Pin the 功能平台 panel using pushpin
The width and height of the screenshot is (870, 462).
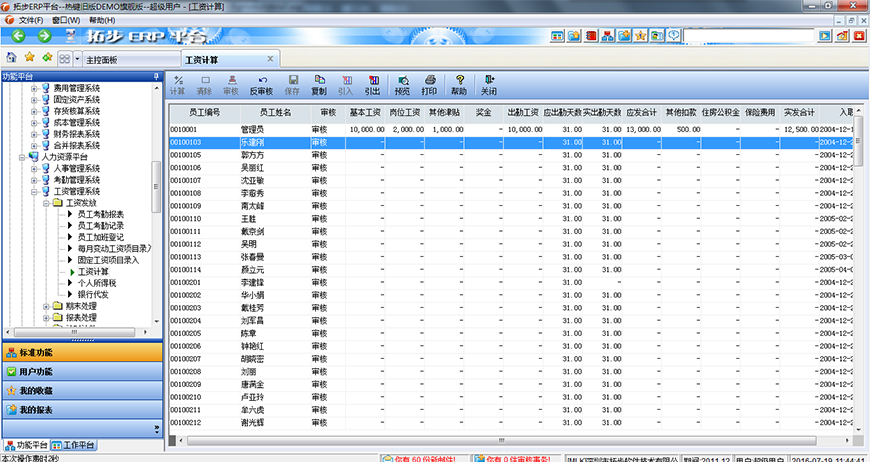point(154,76)
